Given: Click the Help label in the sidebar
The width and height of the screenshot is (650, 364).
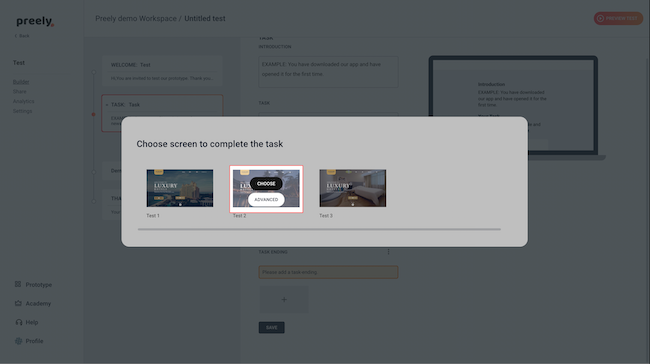Looking at the screenshot, I should 32,322.
